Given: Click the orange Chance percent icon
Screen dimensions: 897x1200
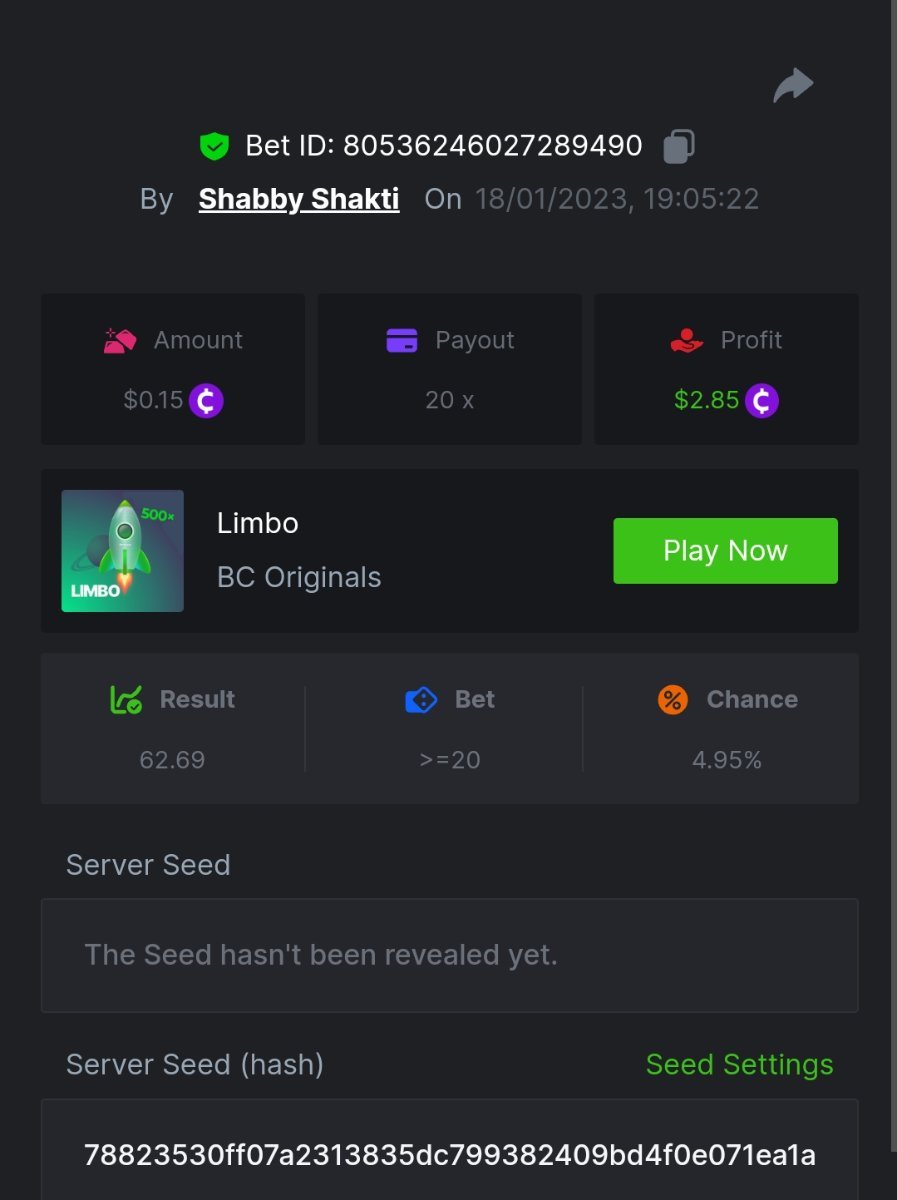Looking at the screenshot, I should tap(673, 700).
